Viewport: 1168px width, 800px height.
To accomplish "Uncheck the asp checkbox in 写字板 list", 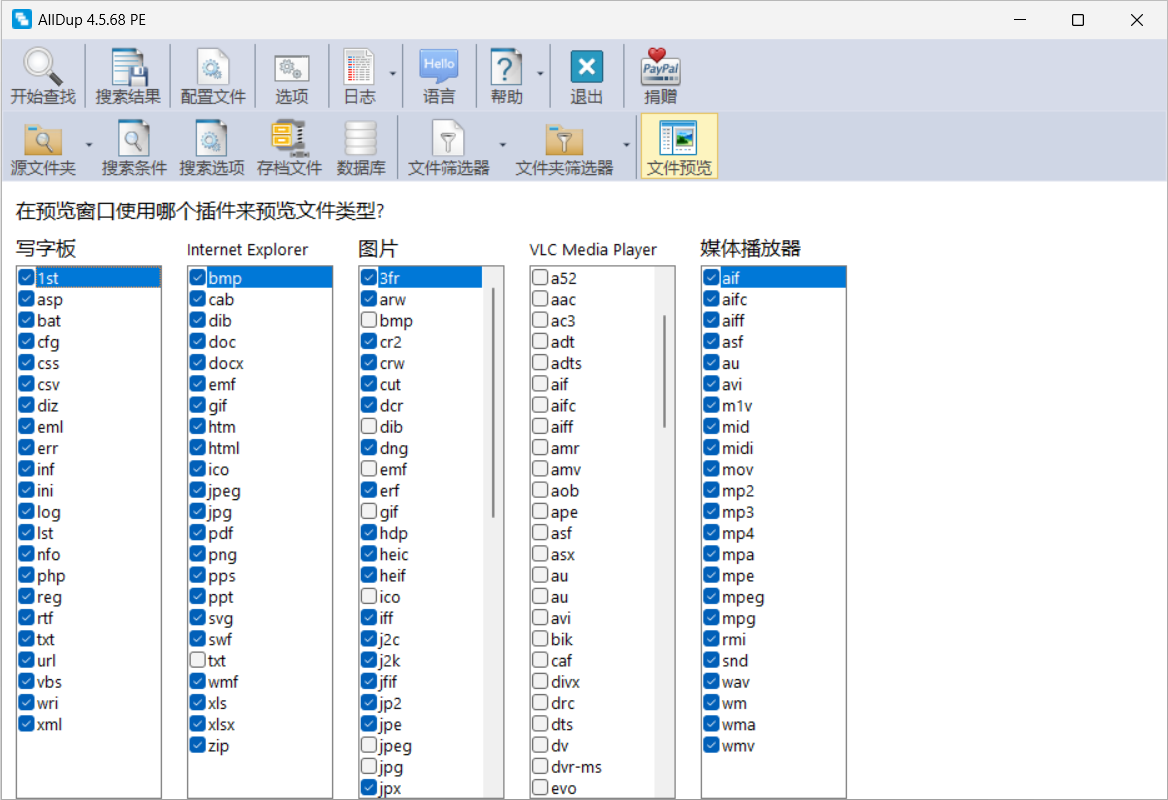I will [x=26, y=300].
